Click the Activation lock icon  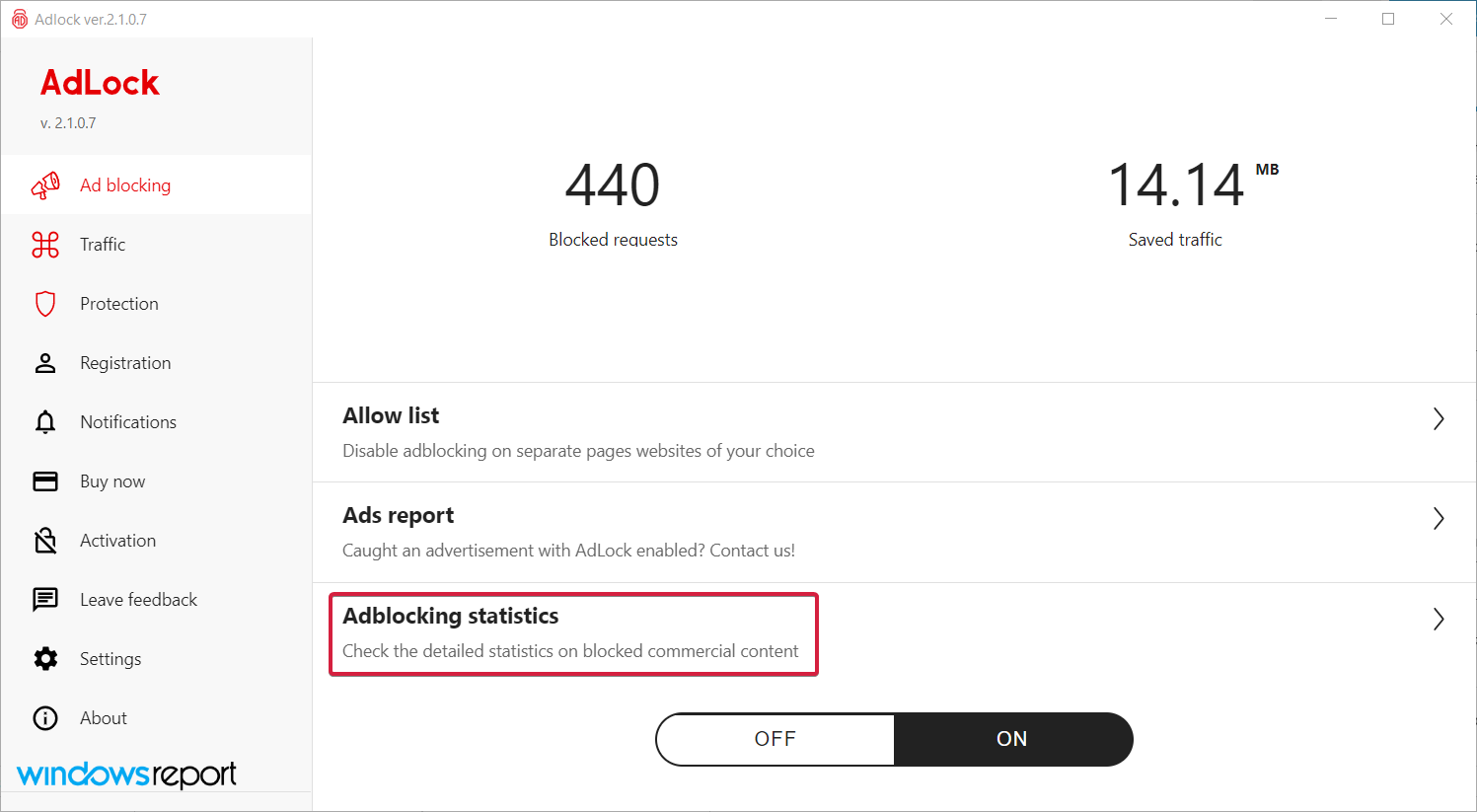(x=45, y=541)
